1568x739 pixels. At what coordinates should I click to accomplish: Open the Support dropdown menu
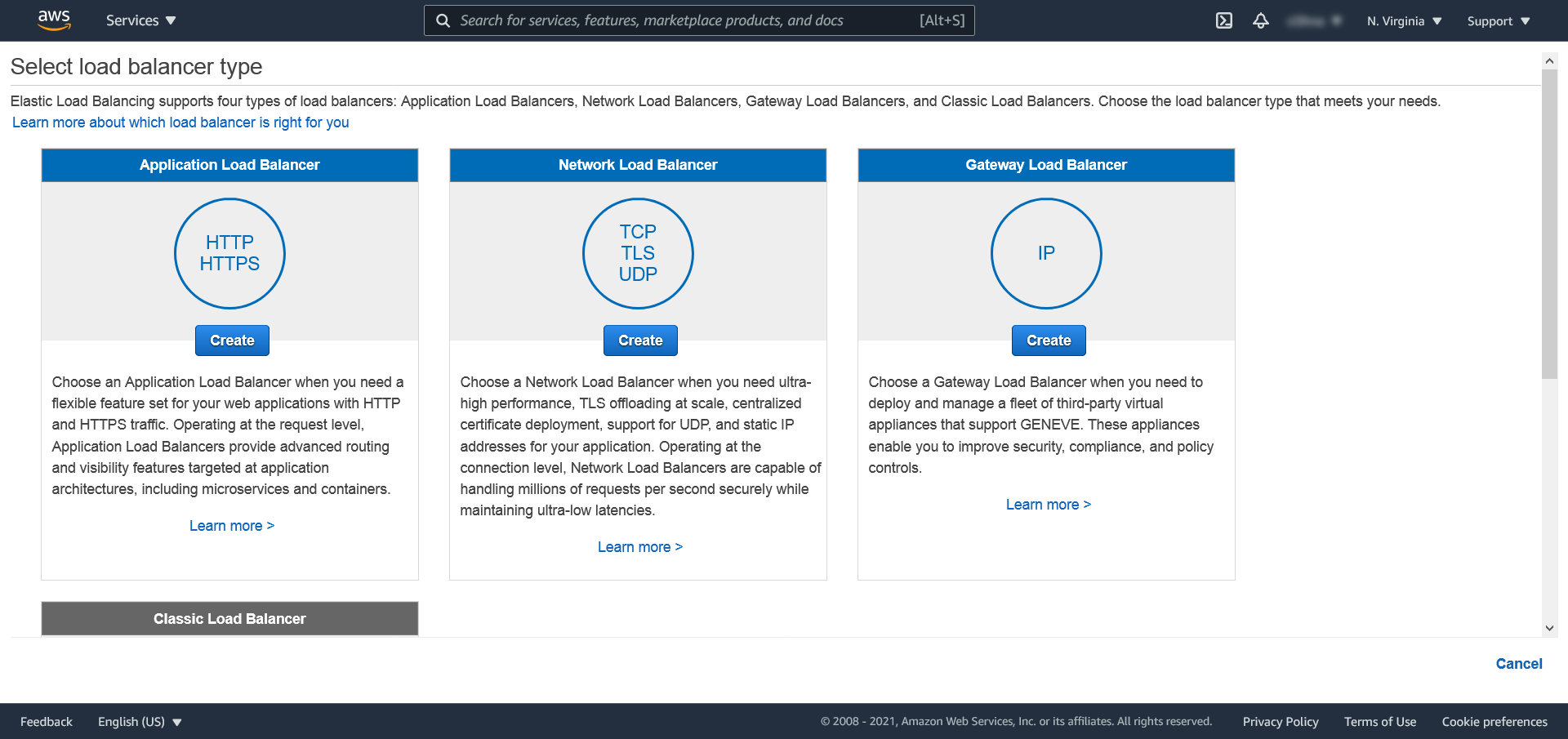click(1499, 20)
